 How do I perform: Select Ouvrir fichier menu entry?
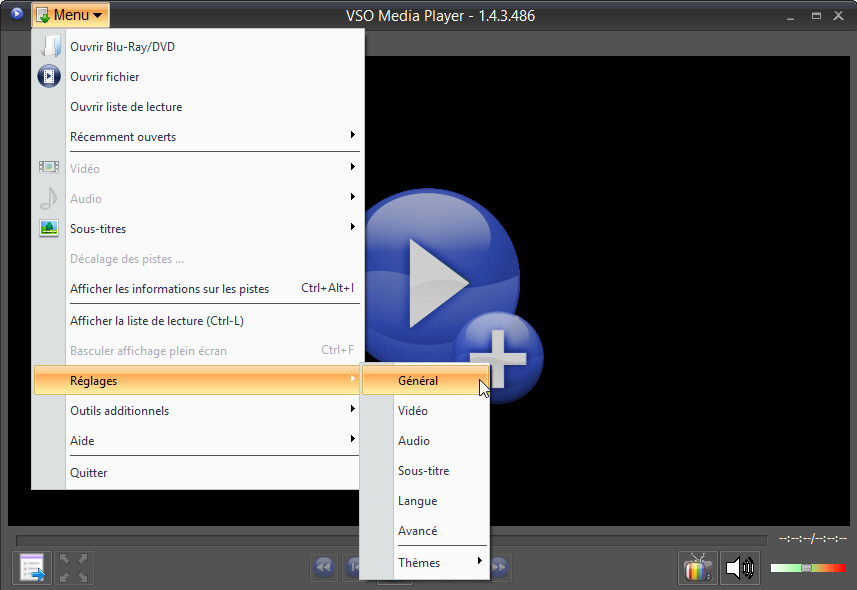coord(198,77)
